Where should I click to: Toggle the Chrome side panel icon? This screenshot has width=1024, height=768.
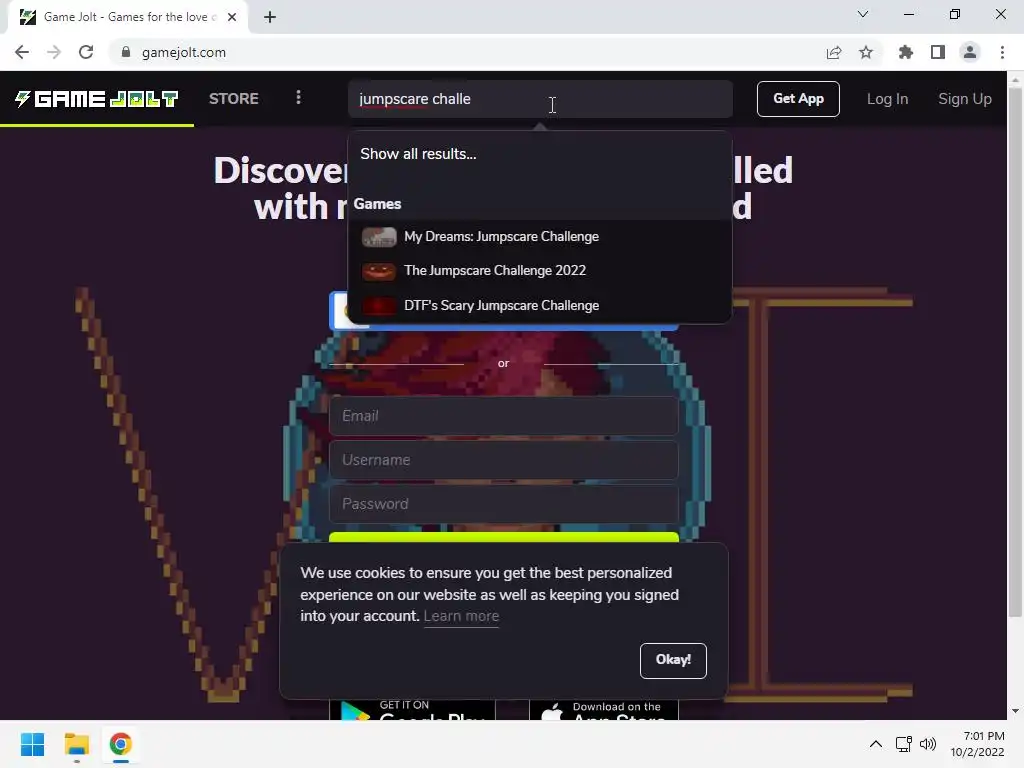[x=938, y=52]
